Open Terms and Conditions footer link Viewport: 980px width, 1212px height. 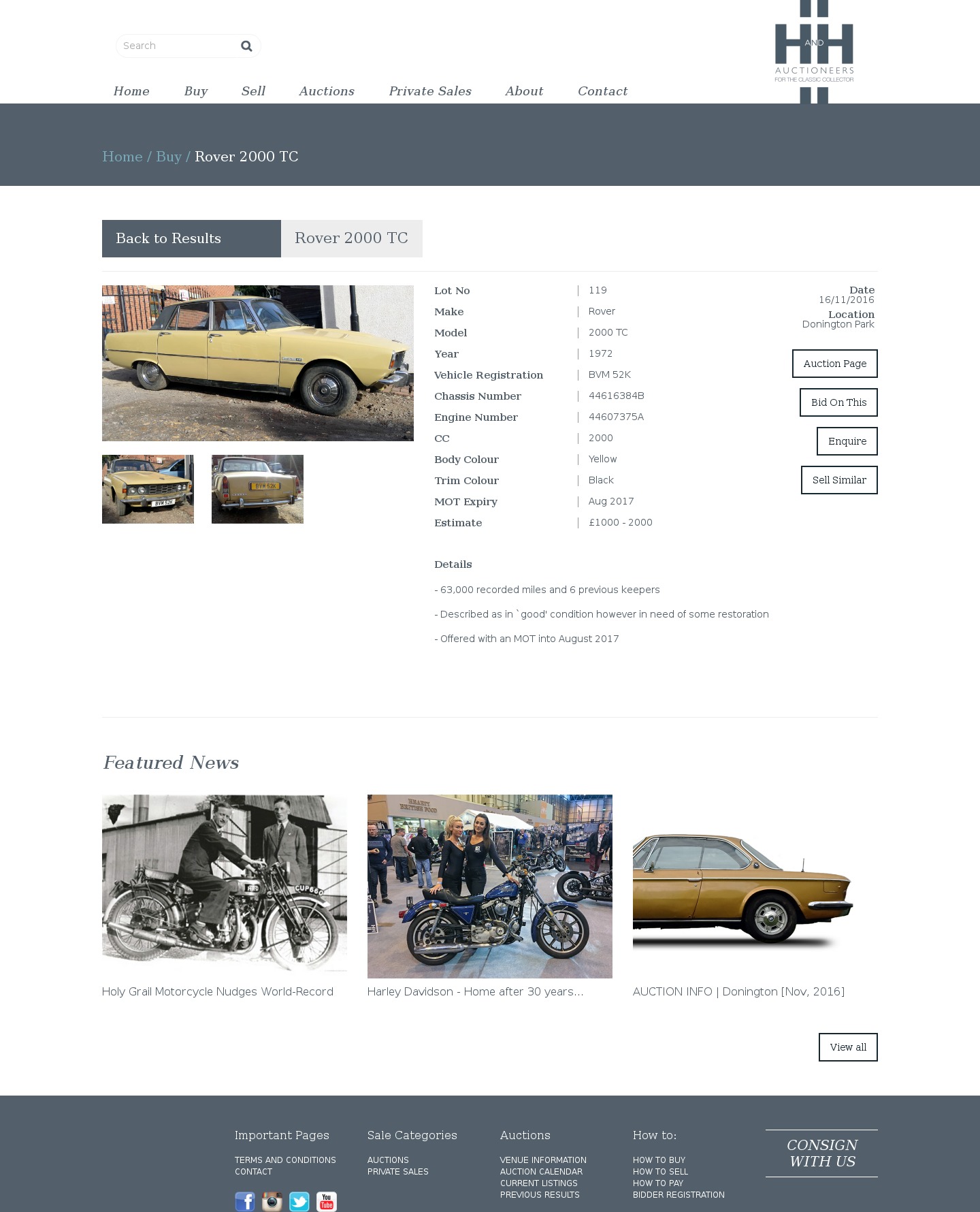pyautogui.click(x=285, y=1160)
